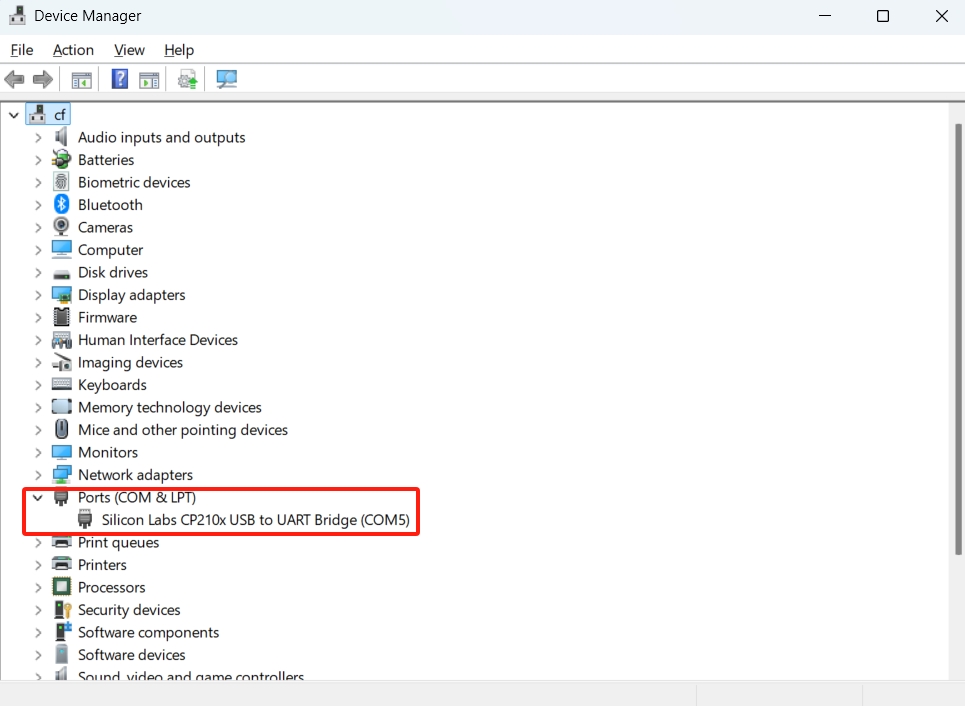
Task: Open the View menu
Action: point(129,50)
